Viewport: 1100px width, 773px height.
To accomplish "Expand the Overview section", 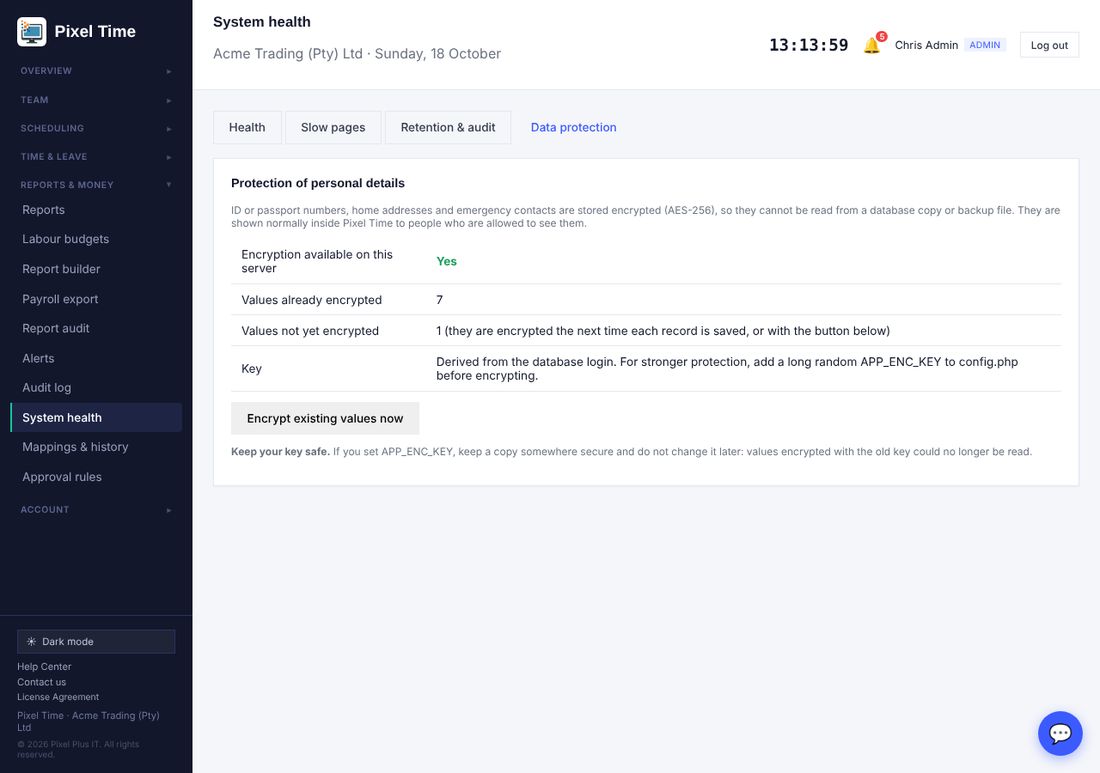I will pos(96,71).
